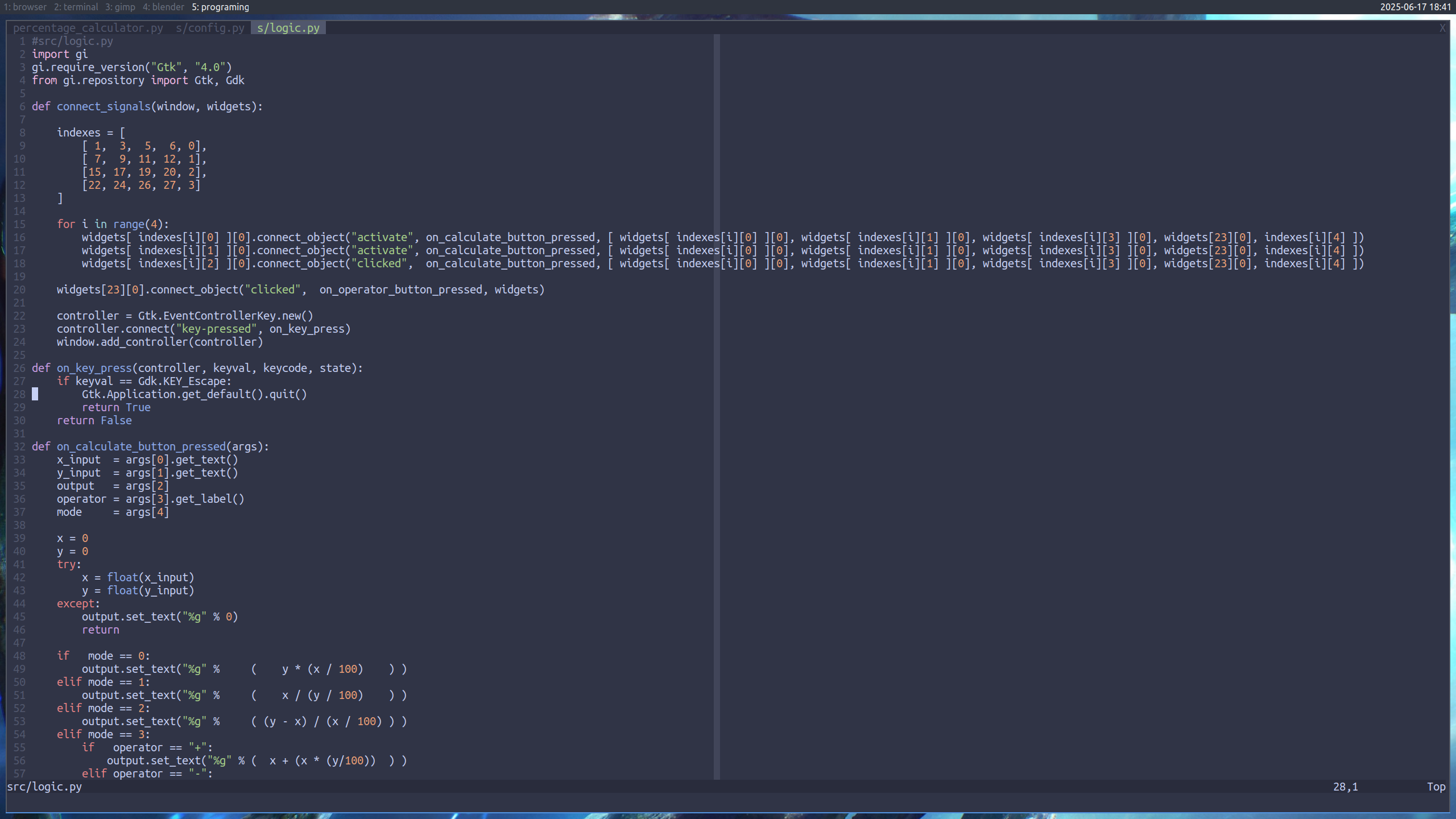Select workspace 5: programing
The image size is (1456, 819).
point(220,7)
